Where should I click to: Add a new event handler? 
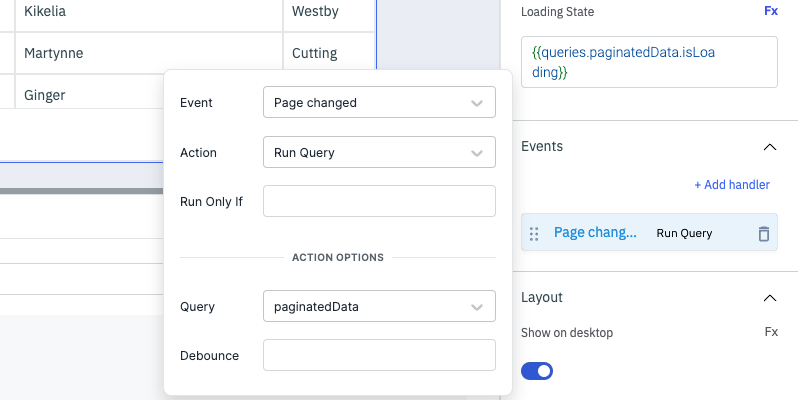pyautogui.click(x=731, y=185)
